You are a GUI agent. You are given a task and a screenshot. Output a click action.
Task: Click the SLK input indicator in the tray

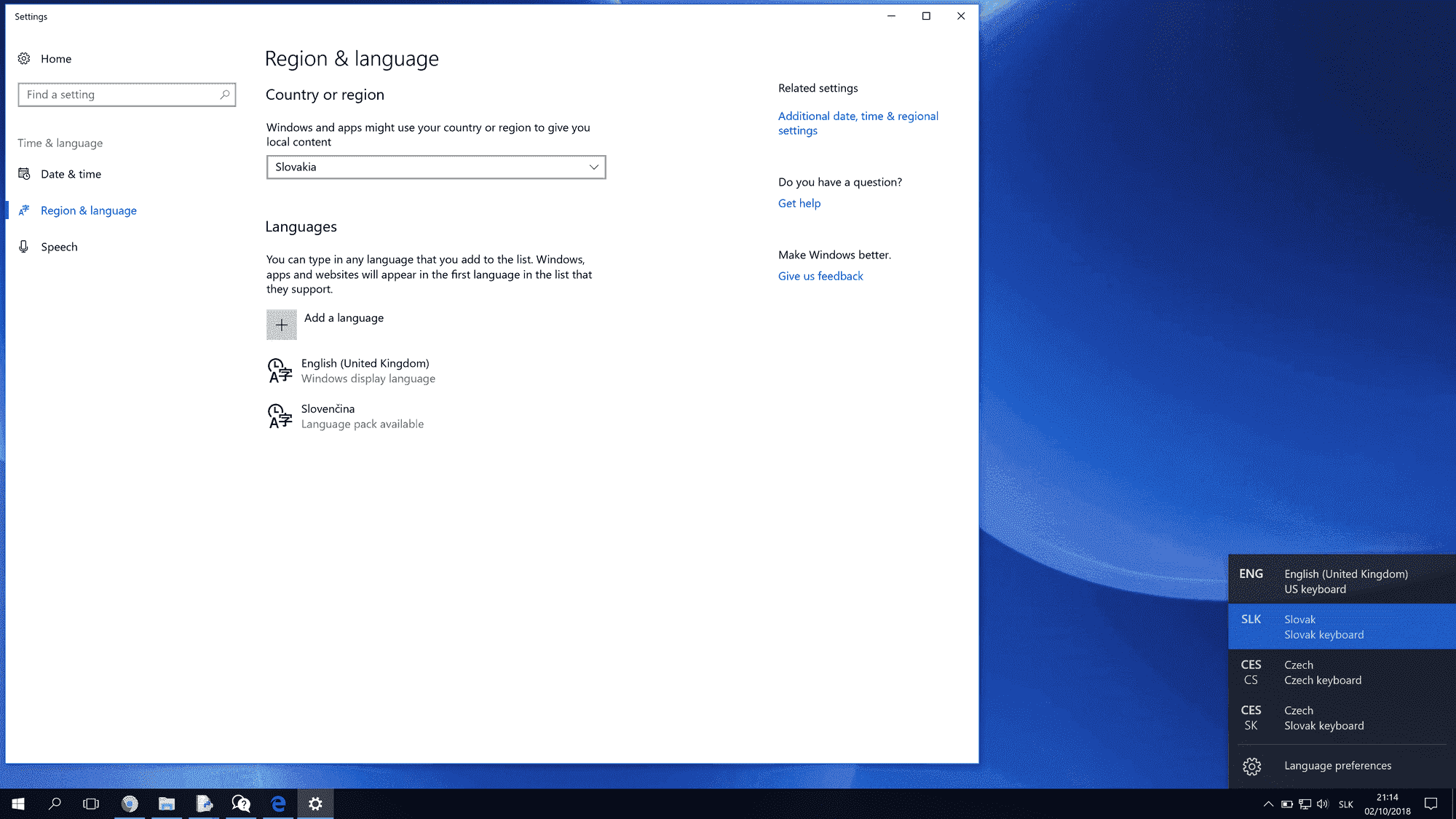pyautogui.click(x=1346, y=804)
